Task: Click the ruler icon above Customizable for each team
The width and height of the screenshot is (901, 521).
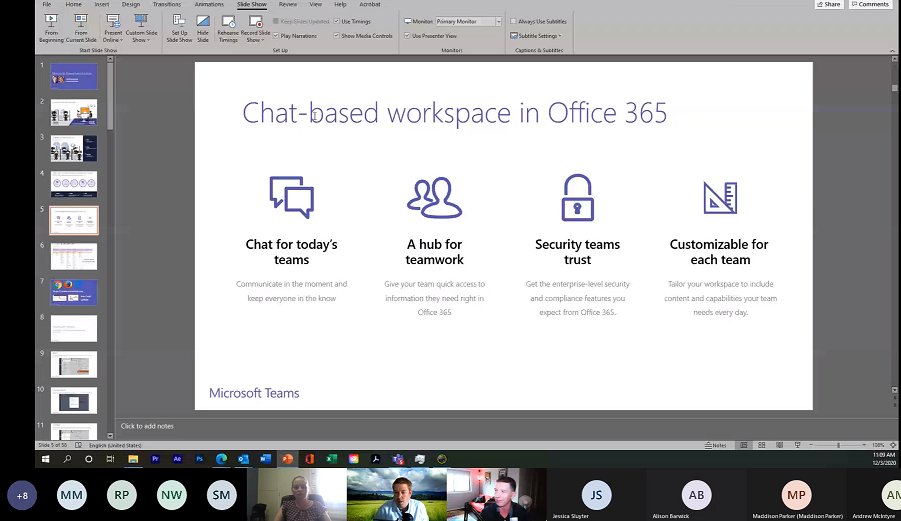Action: [x=720, y=198]
